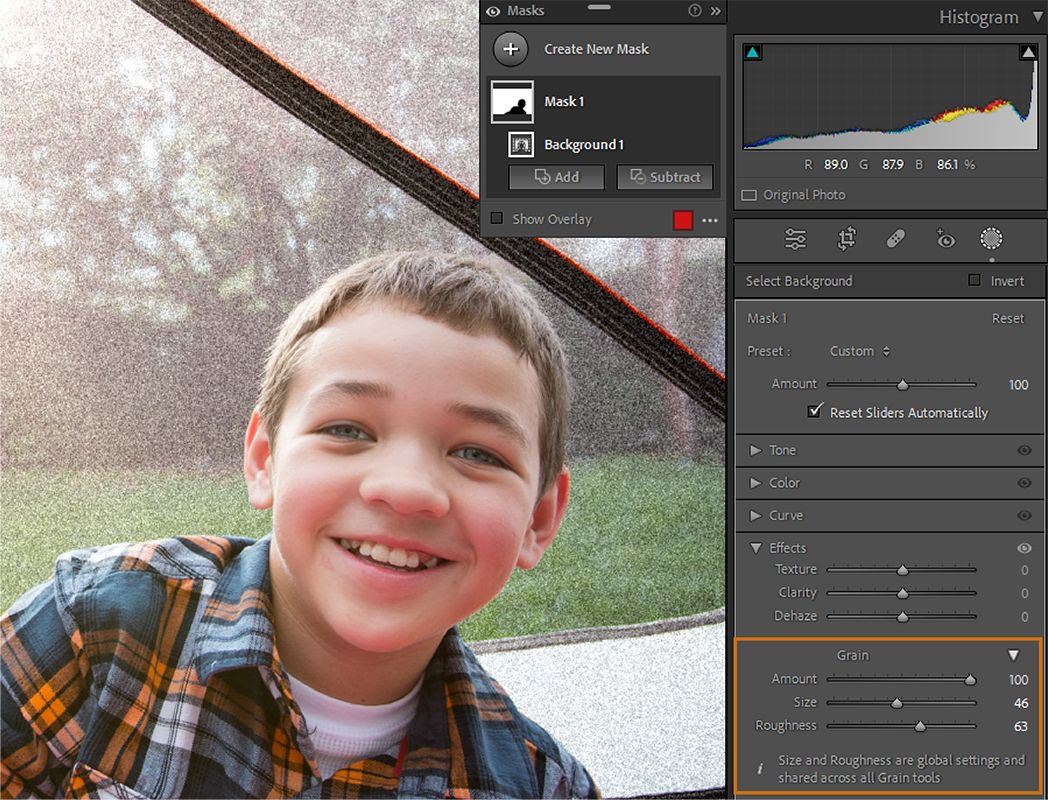Click the Mask 1 Reset label
1048x800 pixels.
coord(1008,318)
